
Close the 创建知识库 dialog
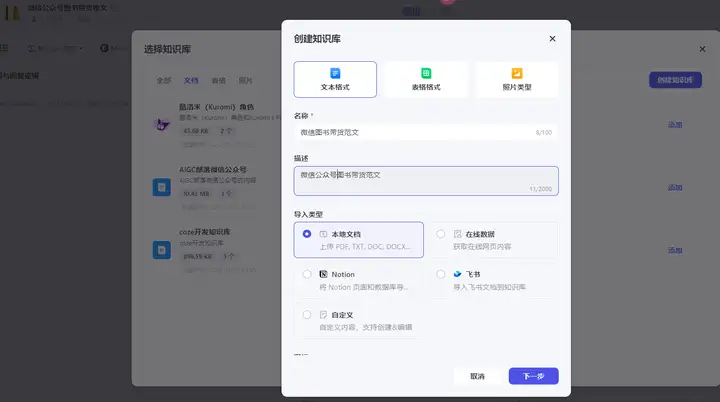point(552,39)
